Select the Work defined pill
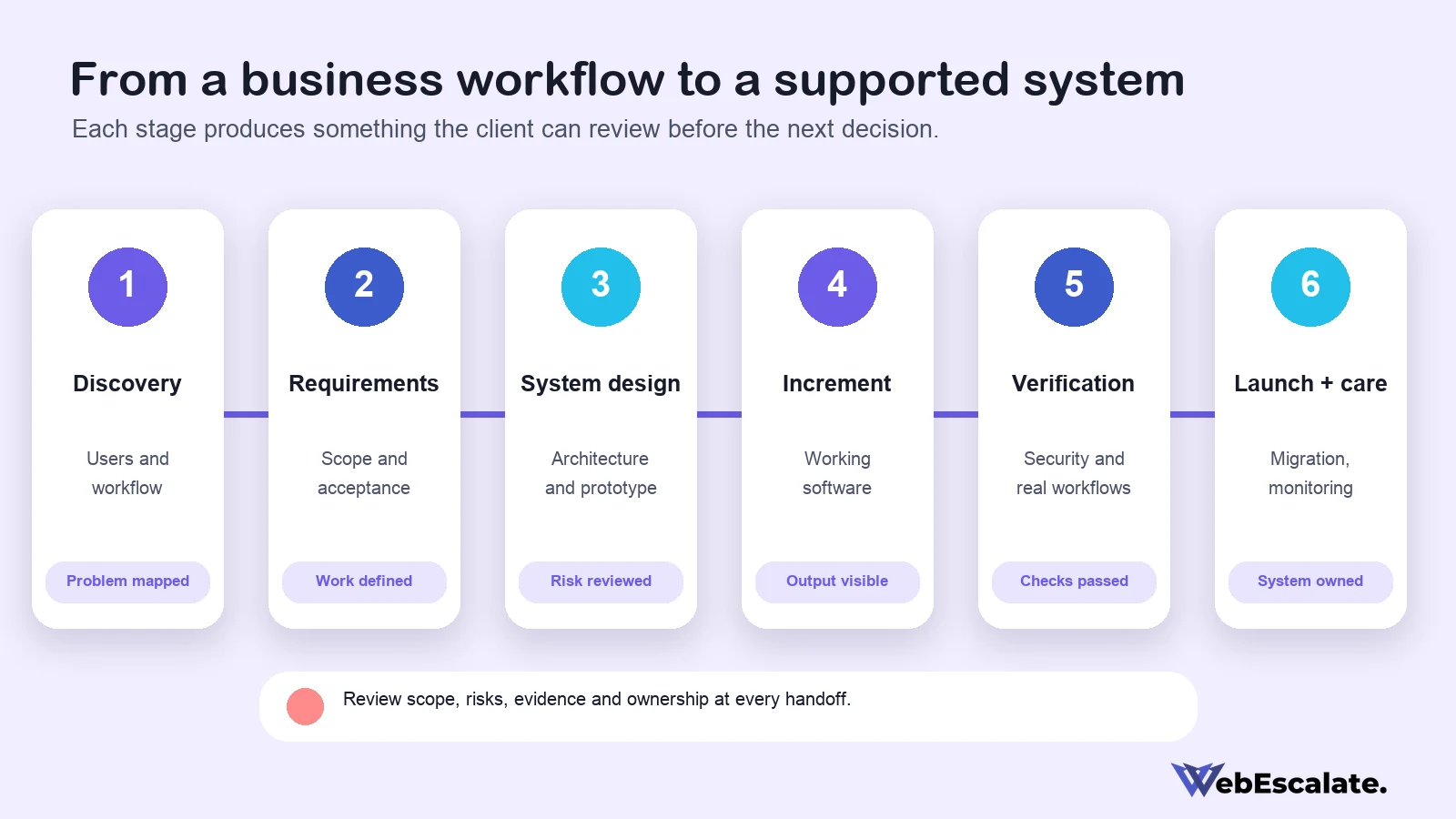 (364, 581)
